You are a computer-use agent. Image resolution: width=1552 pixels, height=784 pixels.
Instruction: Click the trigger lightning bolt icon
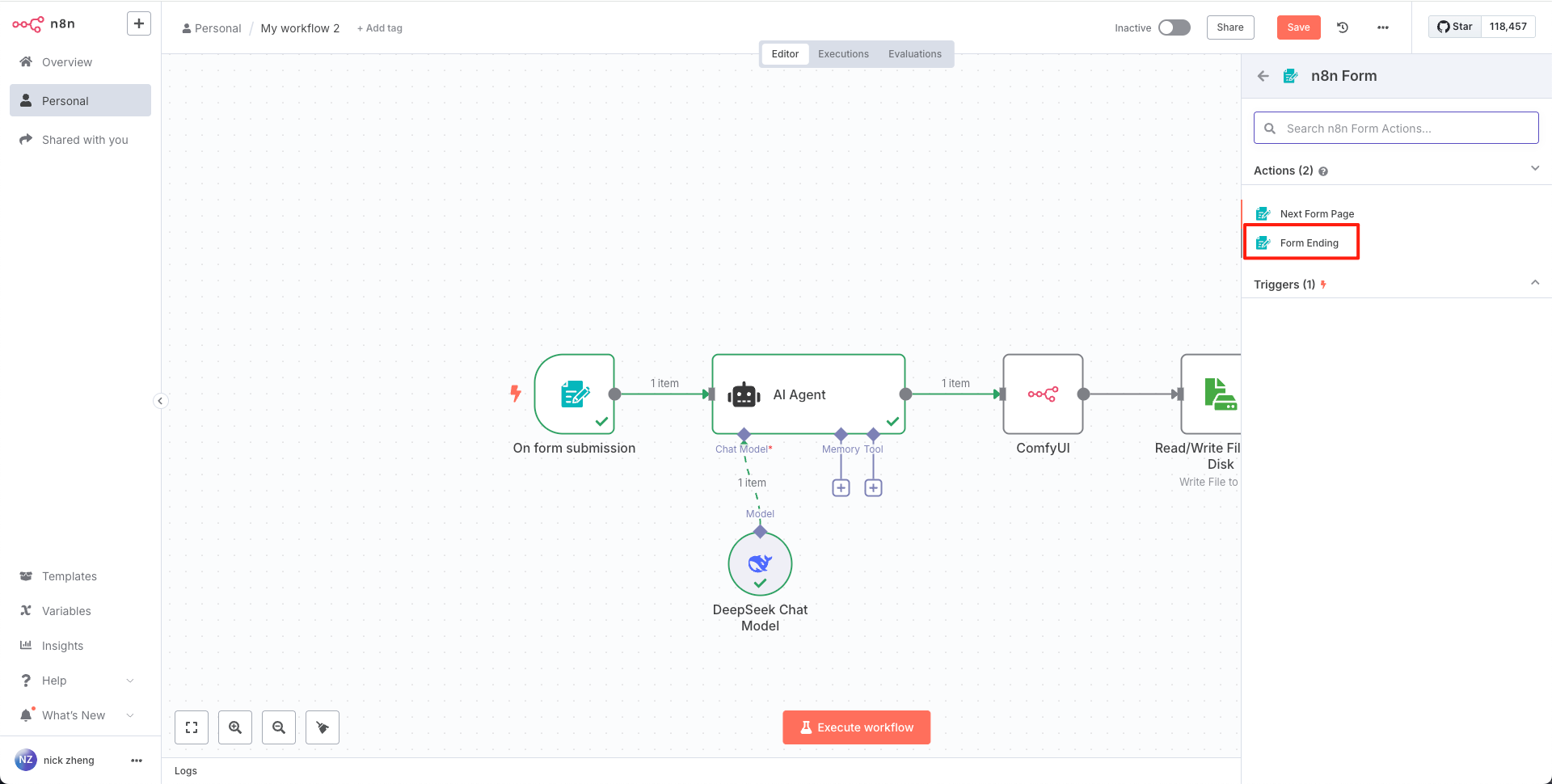point(516,394)
